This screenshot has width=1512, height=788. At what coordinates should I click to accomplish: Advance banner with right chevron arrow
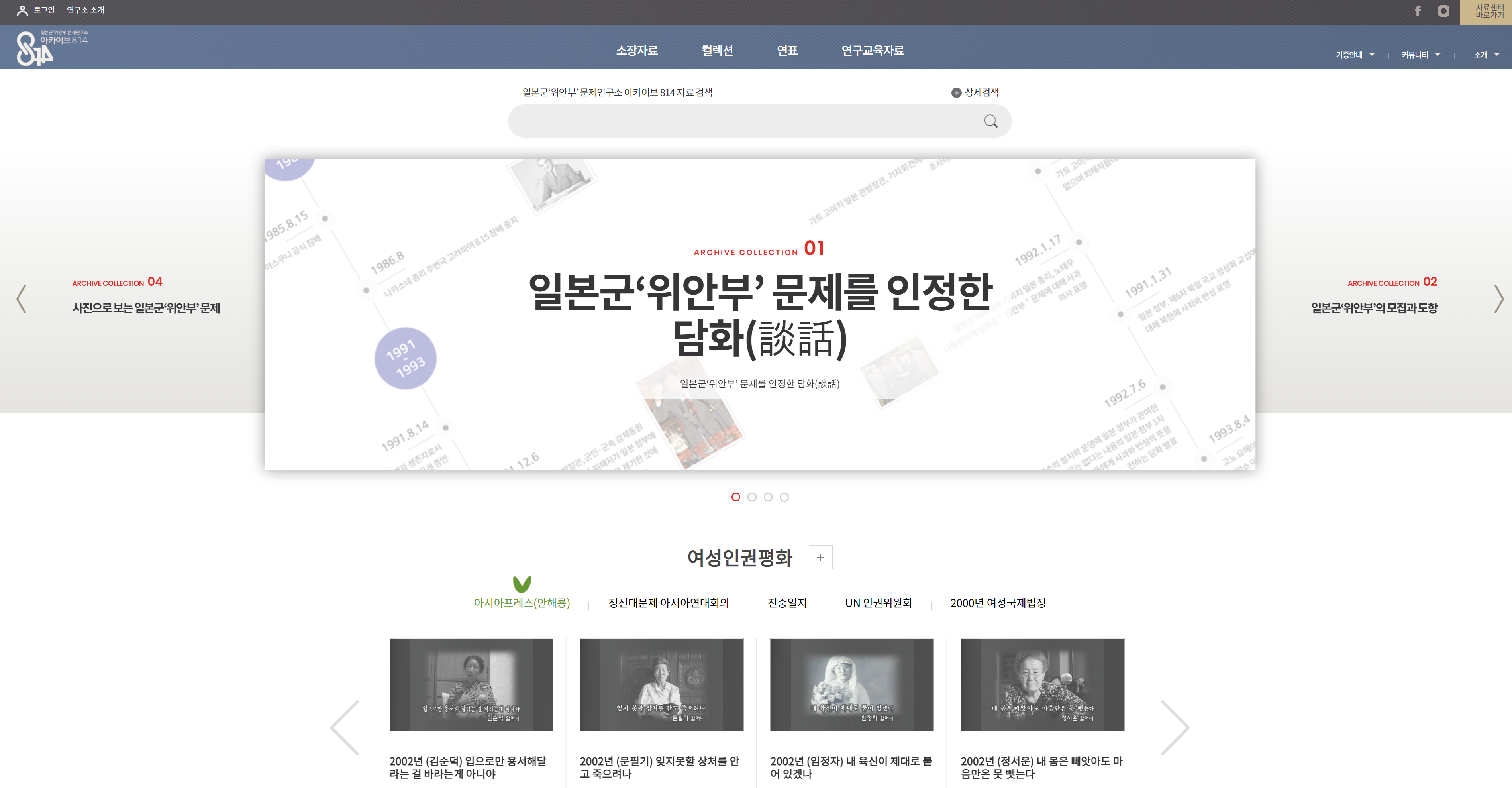(x=1498, y=299)
